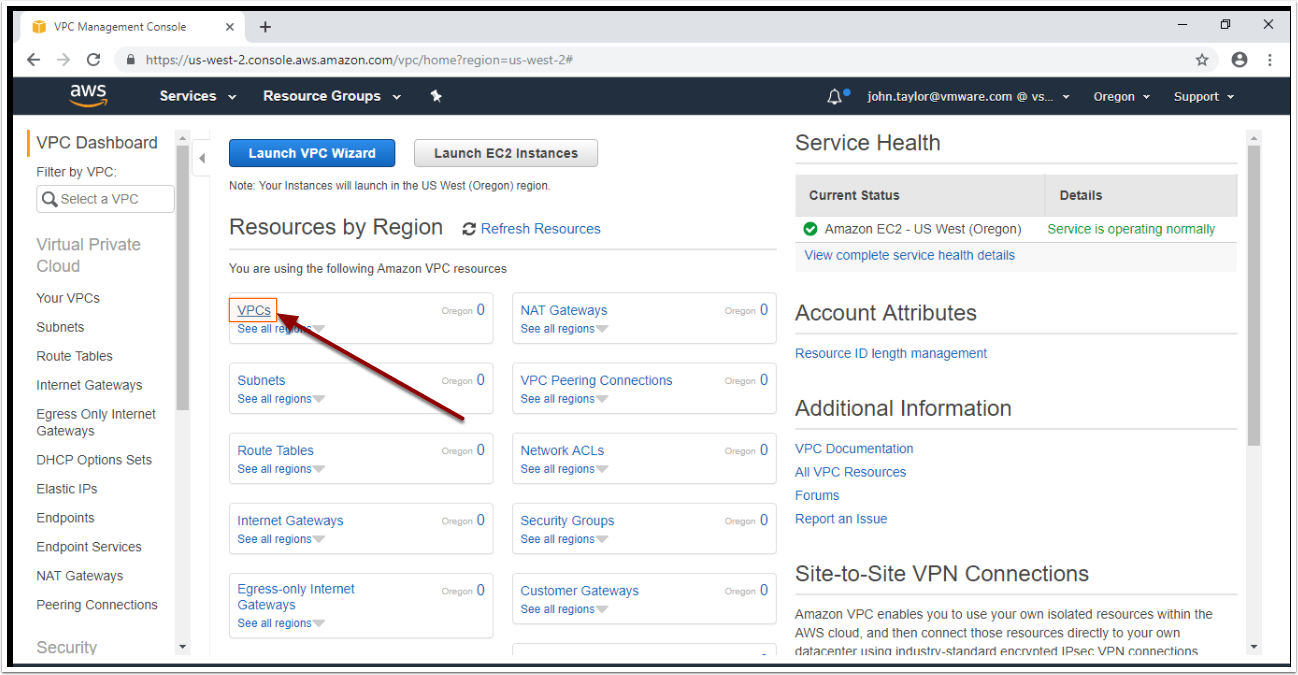Click the pin shortcut icon in navbar
1298x675 pixels.
(x=436, y=96)
